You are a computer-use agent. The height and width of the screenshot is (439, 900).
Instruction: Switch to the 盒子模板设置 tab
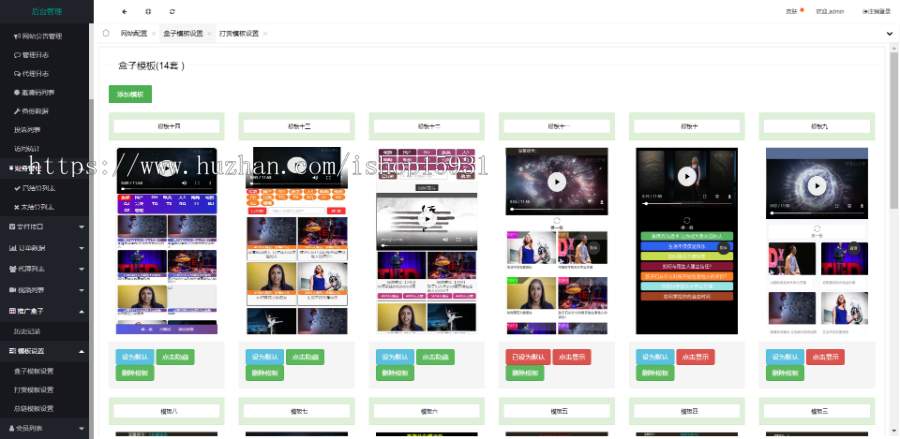[x=183, y=34]
